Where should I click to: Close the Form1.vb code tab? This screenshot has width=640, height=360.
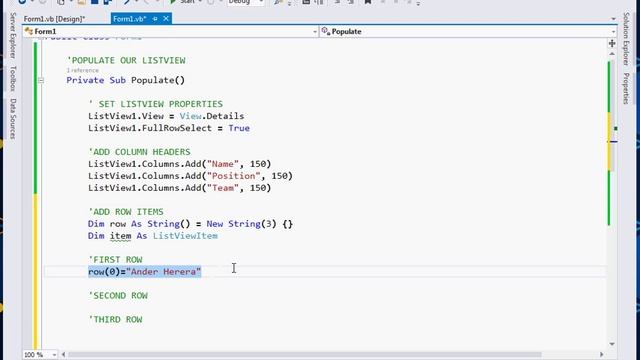pos(166,19)
